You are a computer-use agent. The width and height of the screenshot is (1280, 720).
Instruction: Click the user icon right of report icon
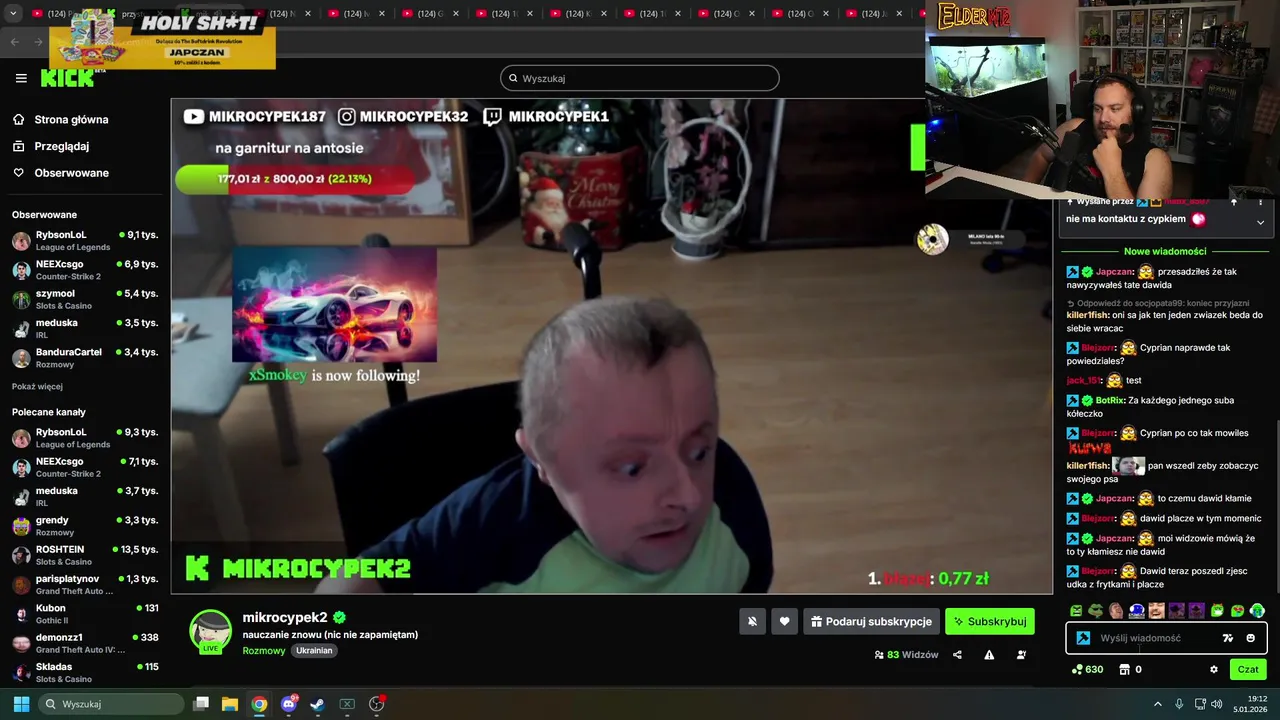[x=1021, y=655]
